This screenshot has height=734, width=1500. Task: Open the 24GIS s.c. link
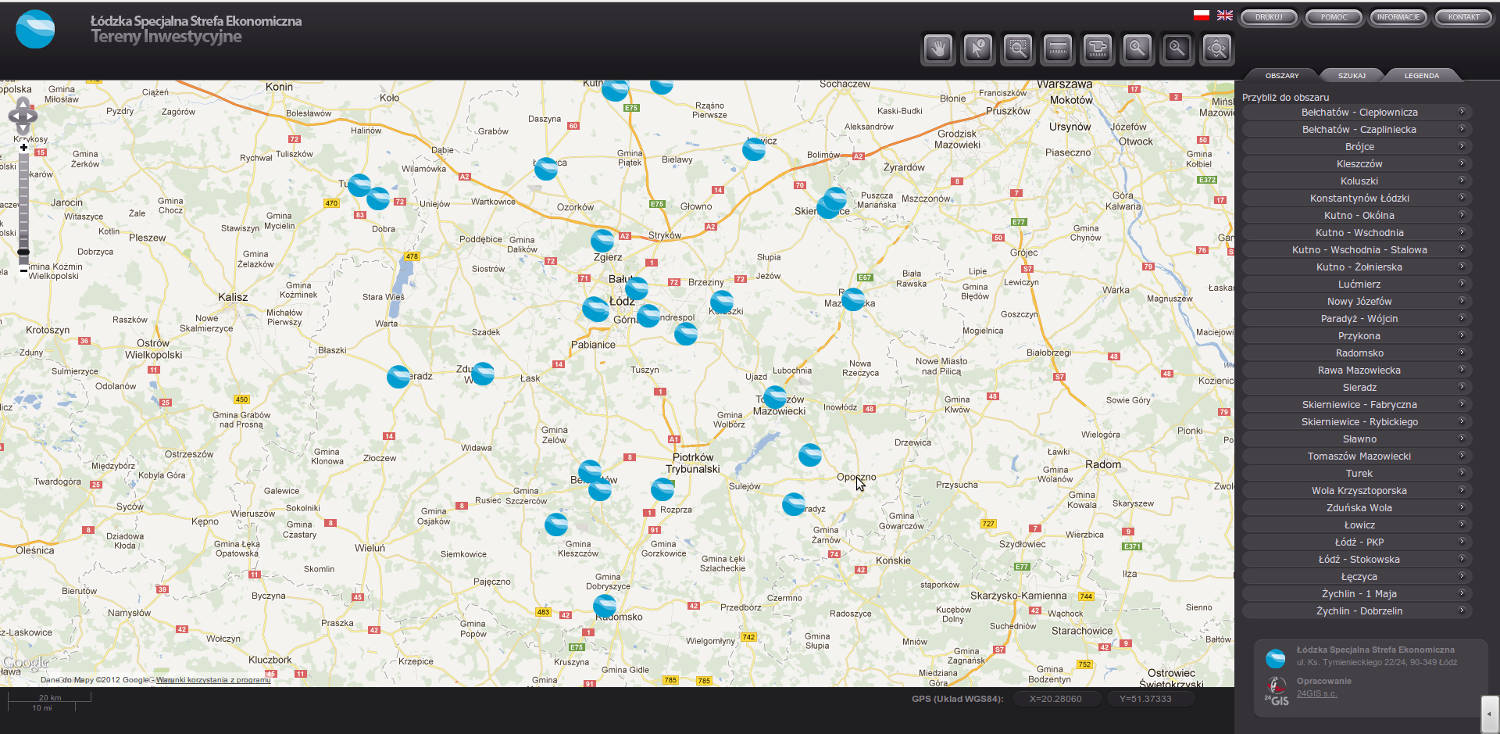1316,693
